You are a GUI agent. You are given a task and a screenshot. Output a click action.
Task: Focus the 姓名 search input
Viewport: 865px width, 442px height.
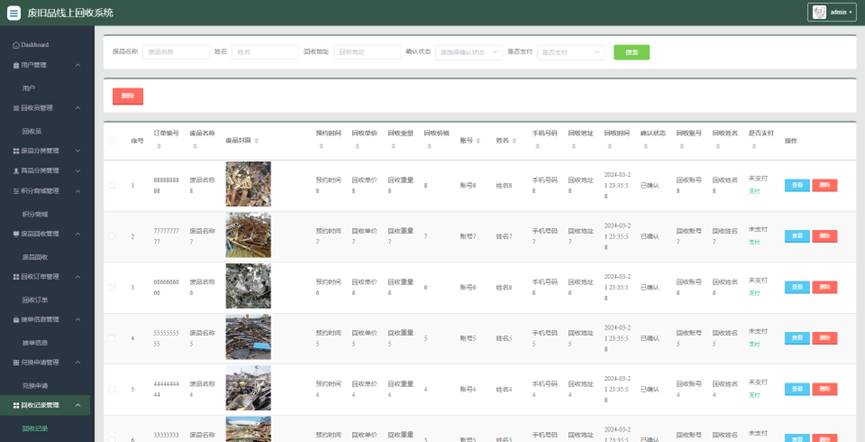[265, 52]
